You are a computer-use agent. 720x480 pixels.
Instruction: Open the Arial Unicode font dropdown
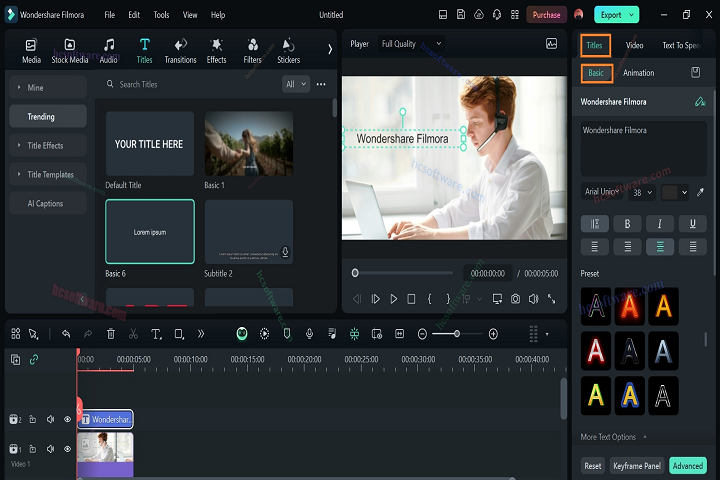pyautogui.click(x=602, y=192)
